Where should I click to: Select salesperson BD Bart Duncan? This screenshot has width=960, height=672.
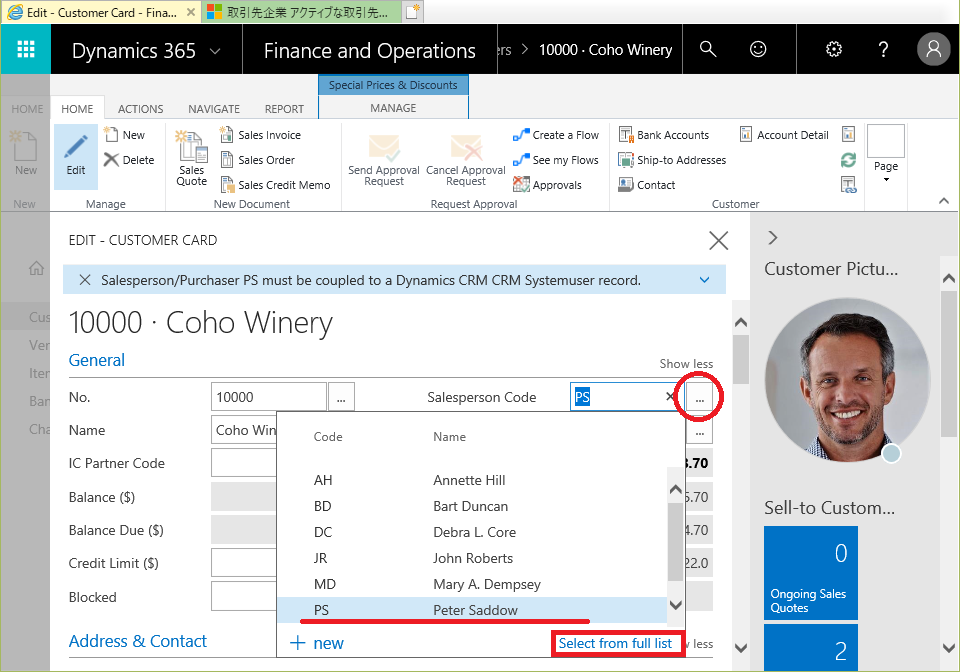[471, 506]
